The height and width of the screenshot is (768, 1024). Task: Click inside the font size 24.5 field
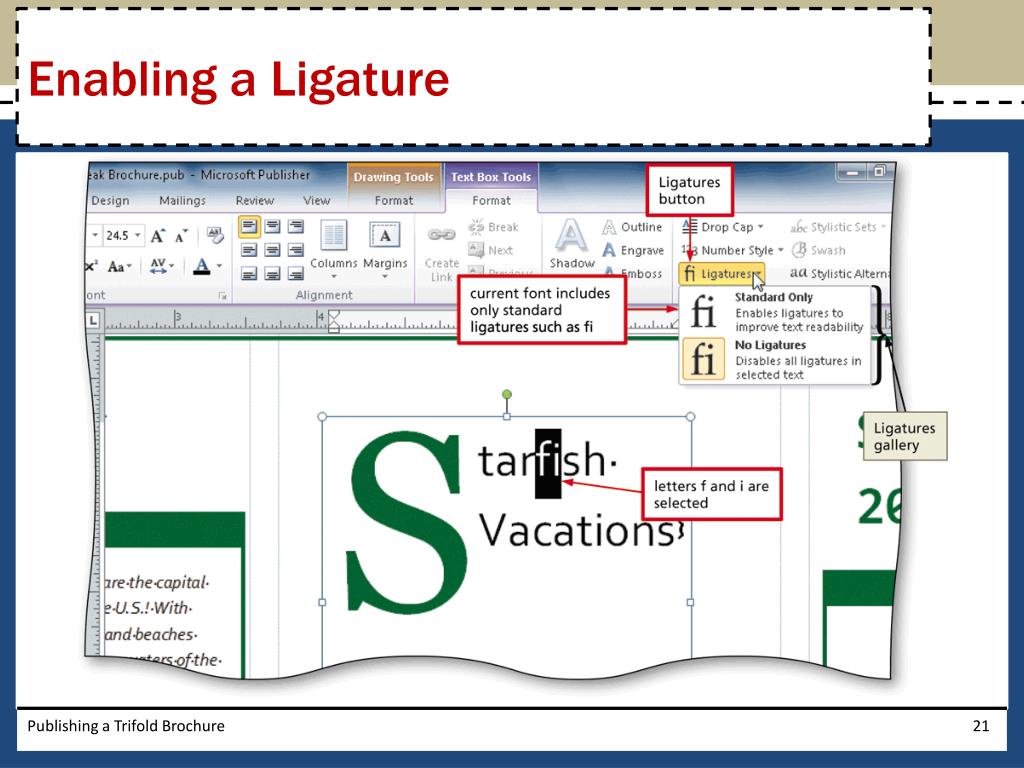pos(118,235)
